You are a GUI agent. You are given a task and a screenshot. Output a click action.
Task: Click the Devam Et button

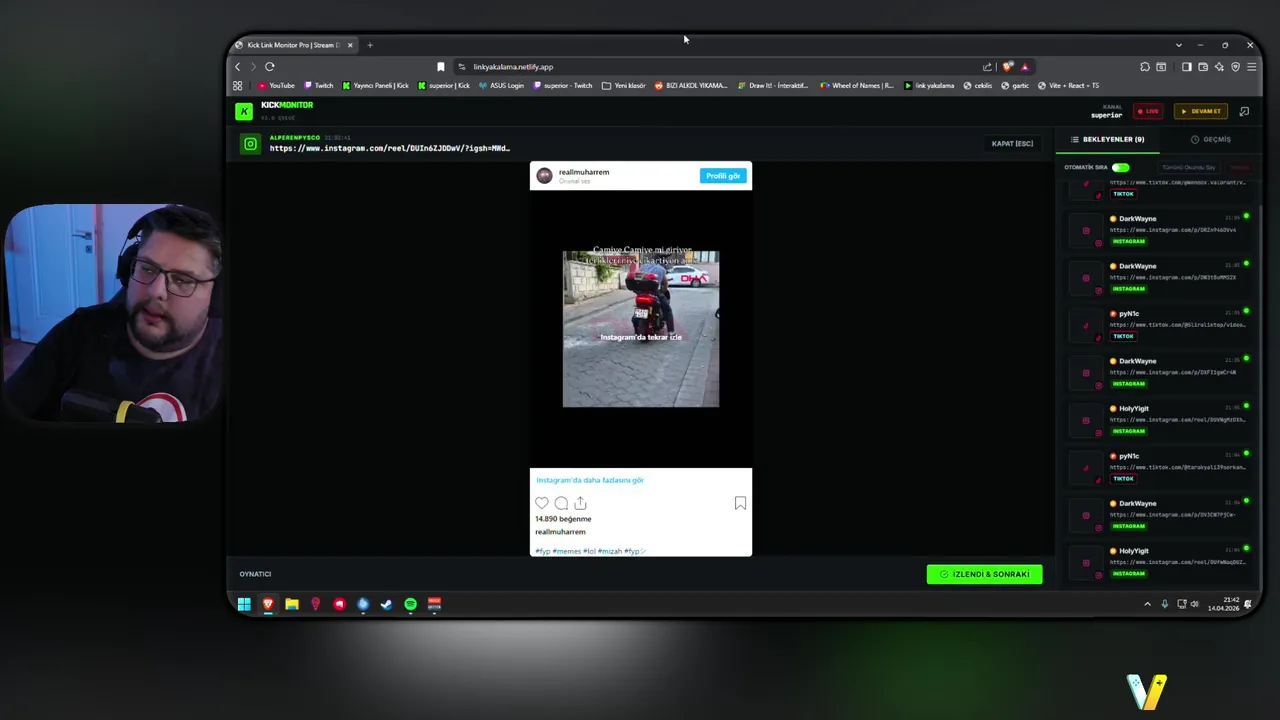1200,111
